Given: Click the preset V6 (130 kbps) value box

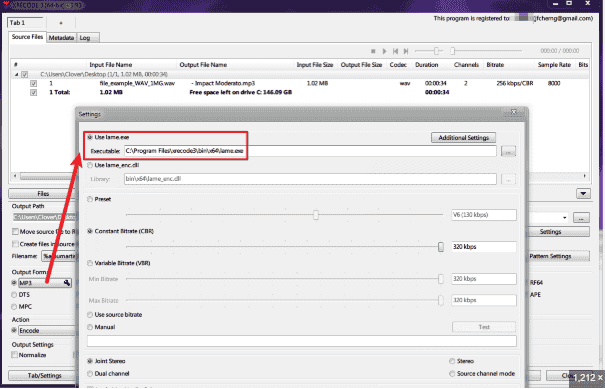Looking at the screenshot, I should 484,215.
